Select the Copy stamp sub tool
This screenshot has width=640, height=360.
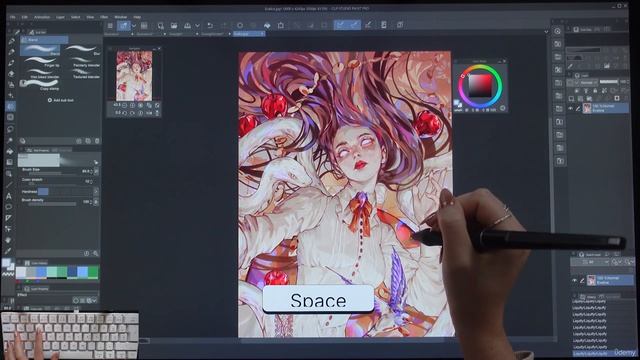click(x=41, y=85)
